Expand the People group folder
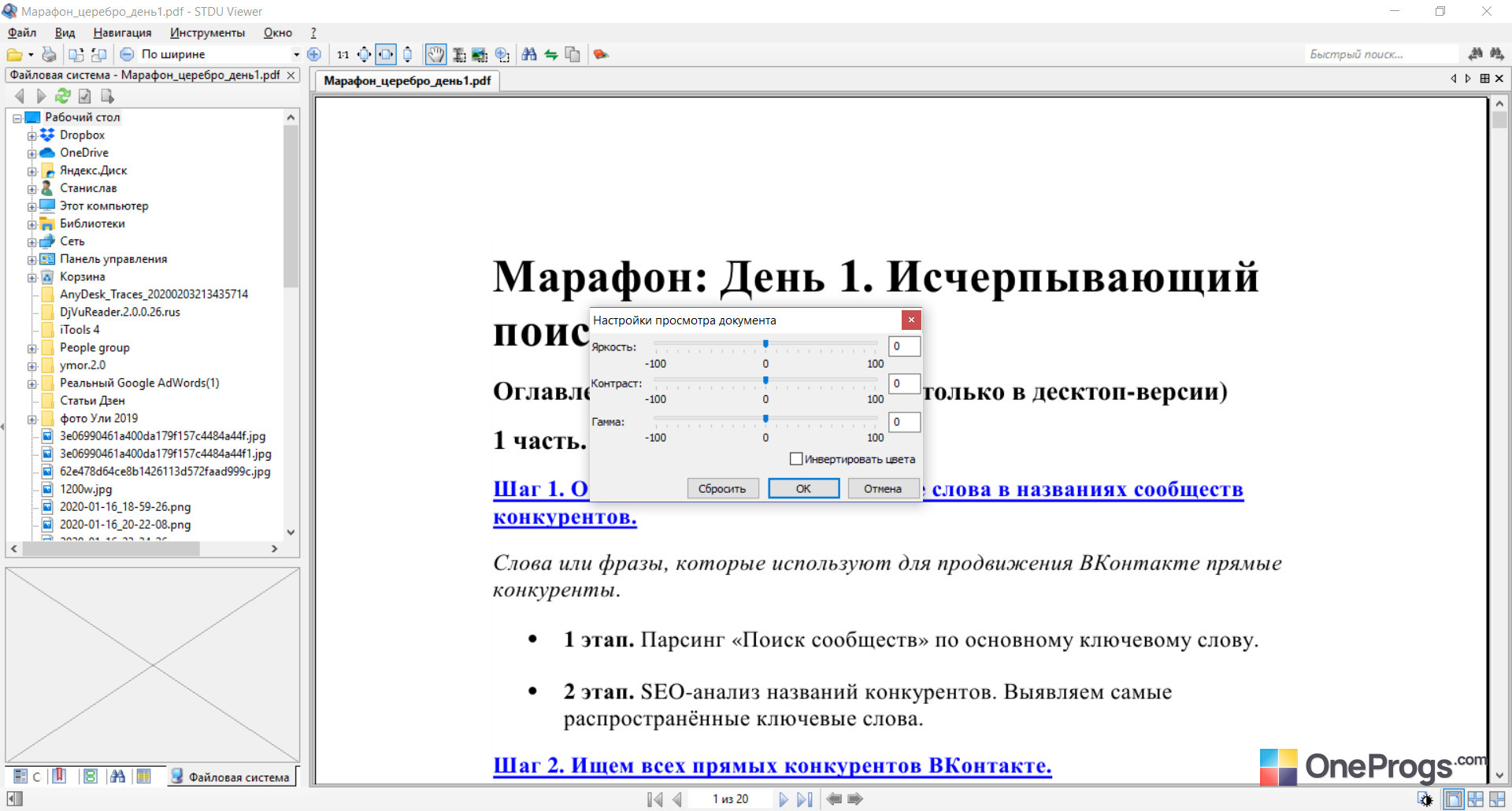1512x811 pixels. pos(32,348)
